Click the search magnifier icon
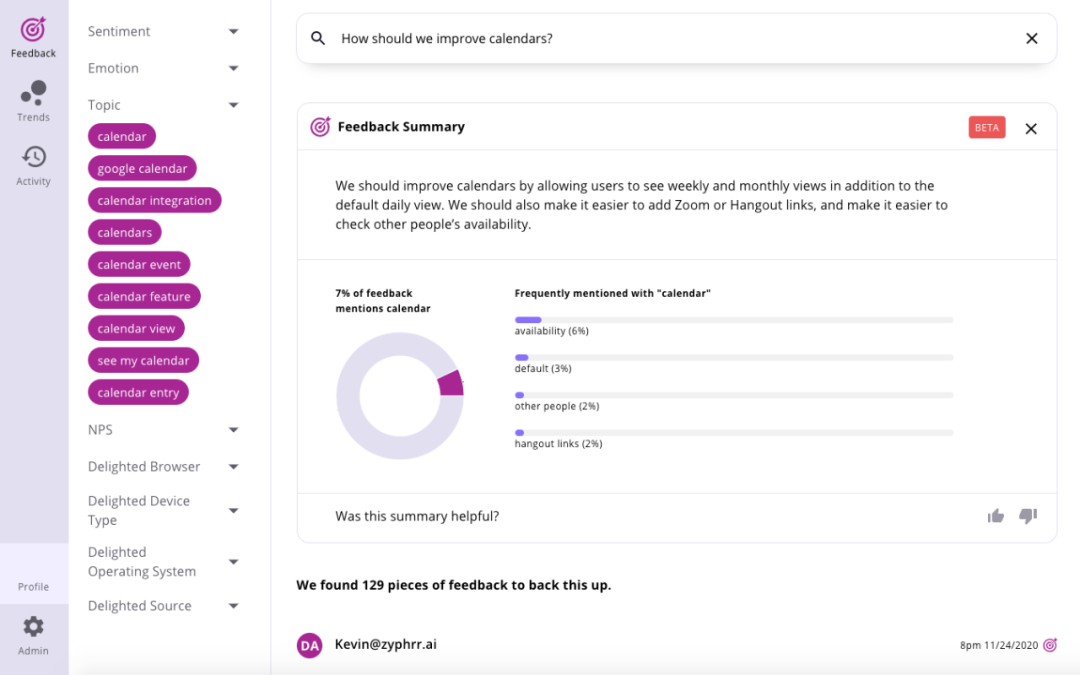This screenshot has width=1080, height=675. tap(318, 38)
